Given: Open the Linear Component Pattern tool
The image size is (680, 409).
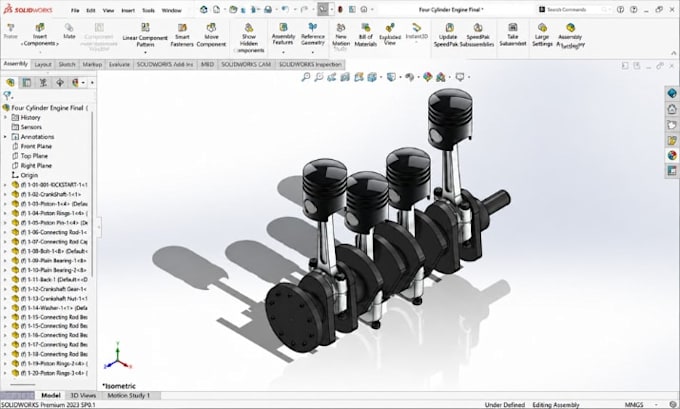Looking at the screenshot, I should (145, 35).
